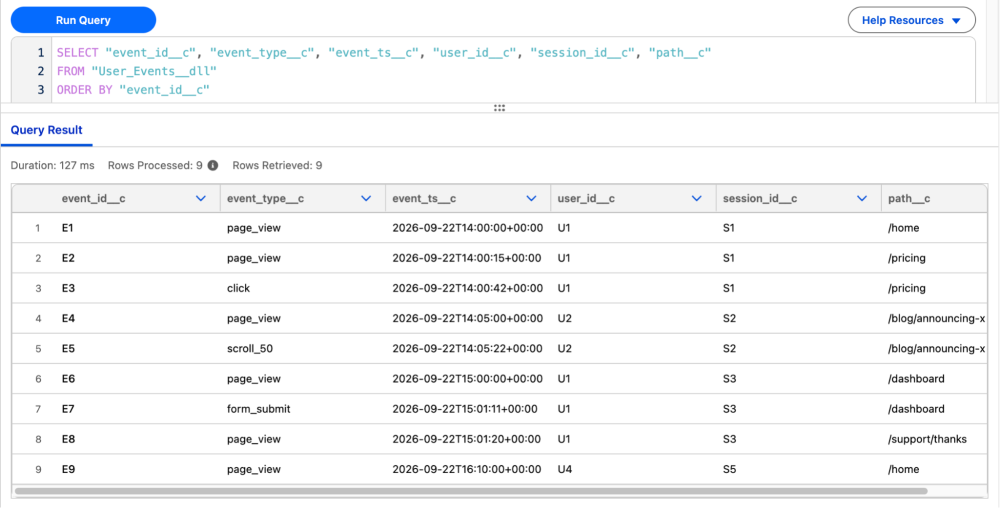Click timestamp 2026-09-22T14:05:22+00:00
This screenshot has width=1000, height=508.
tap(467, 349)
